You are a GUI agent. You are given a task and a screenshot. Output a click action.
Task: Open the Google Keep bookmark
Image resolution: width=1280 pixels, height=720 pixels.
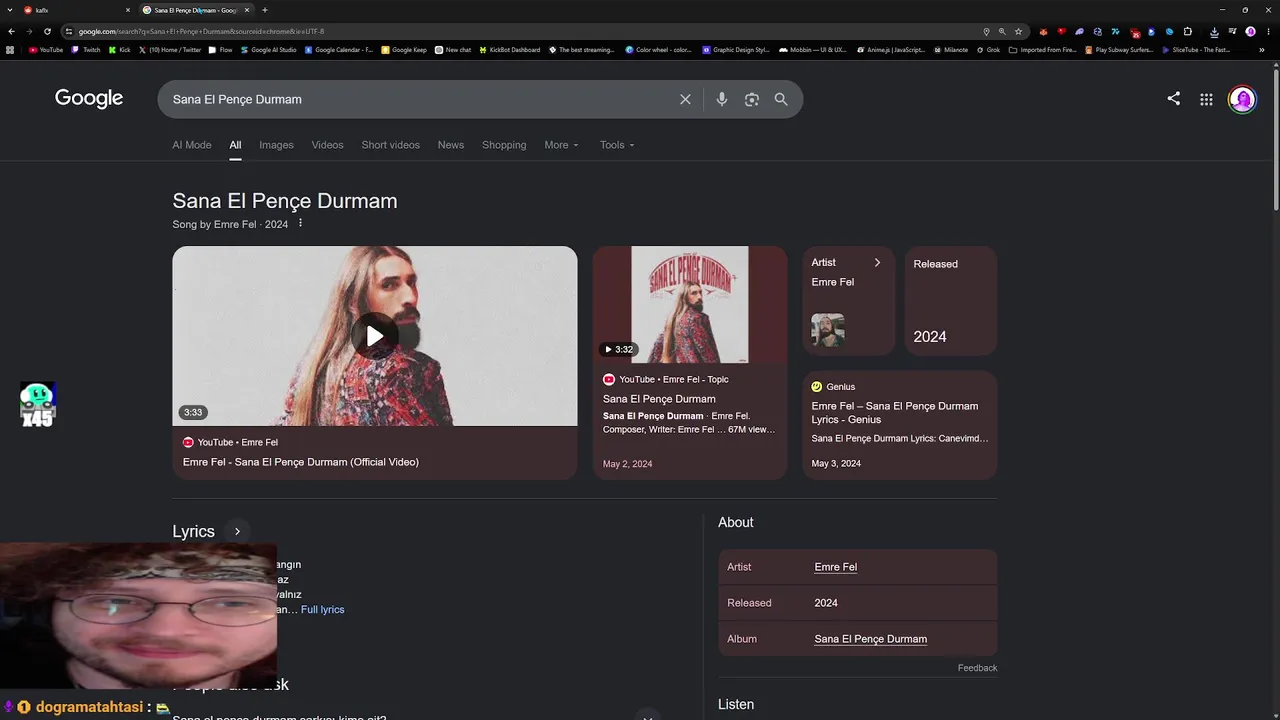click(x=404, y=50)
